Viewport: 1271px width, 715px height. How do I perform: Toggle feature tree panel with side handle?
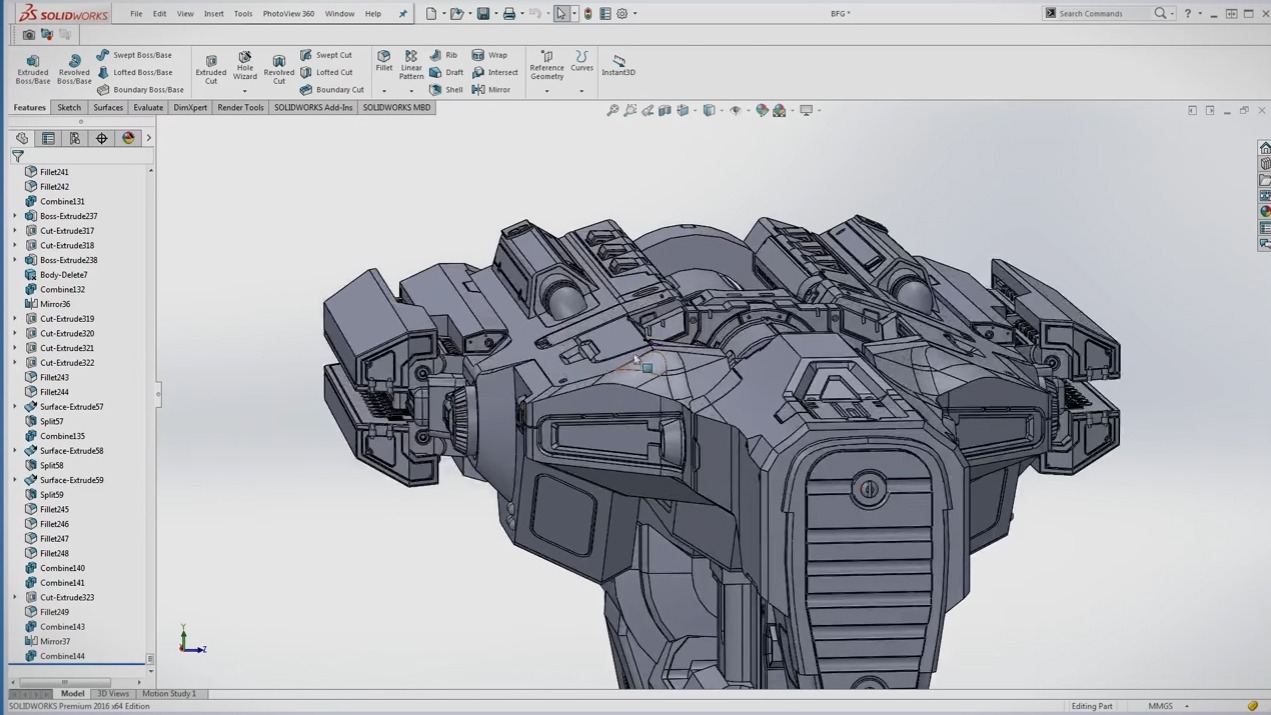158,394
